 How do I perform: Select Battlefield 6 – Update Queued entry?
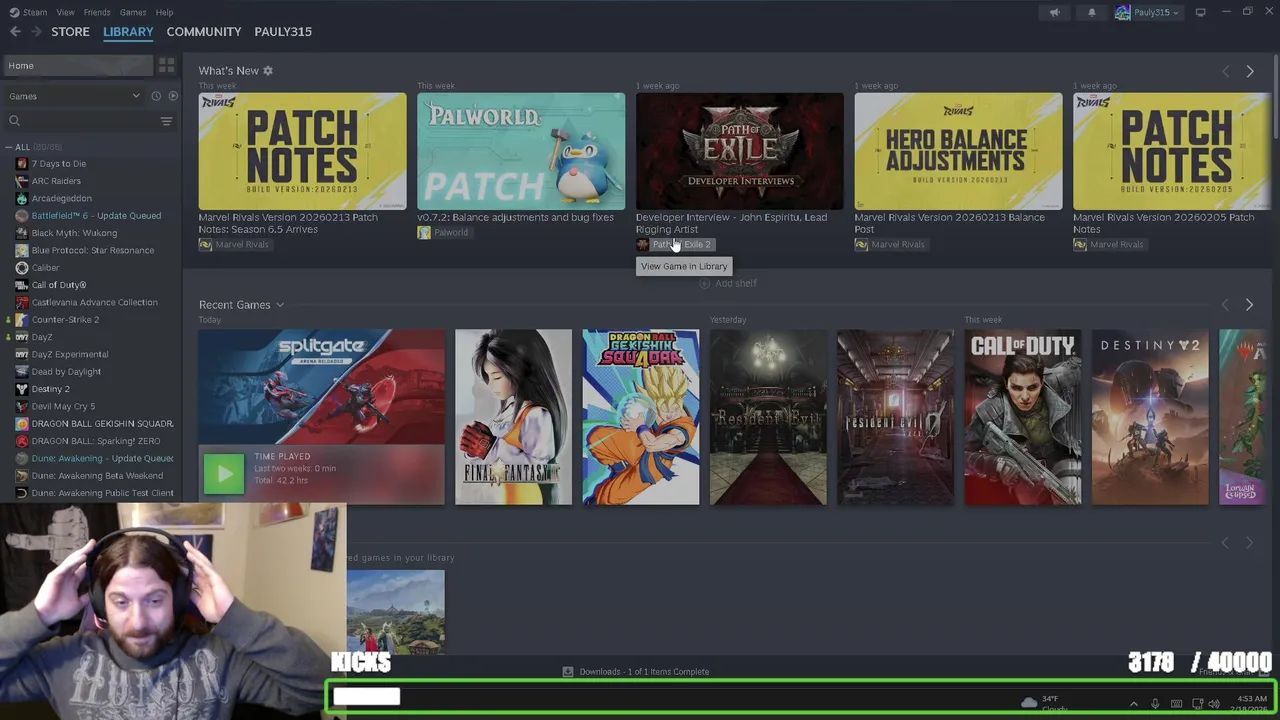[96, 216]
